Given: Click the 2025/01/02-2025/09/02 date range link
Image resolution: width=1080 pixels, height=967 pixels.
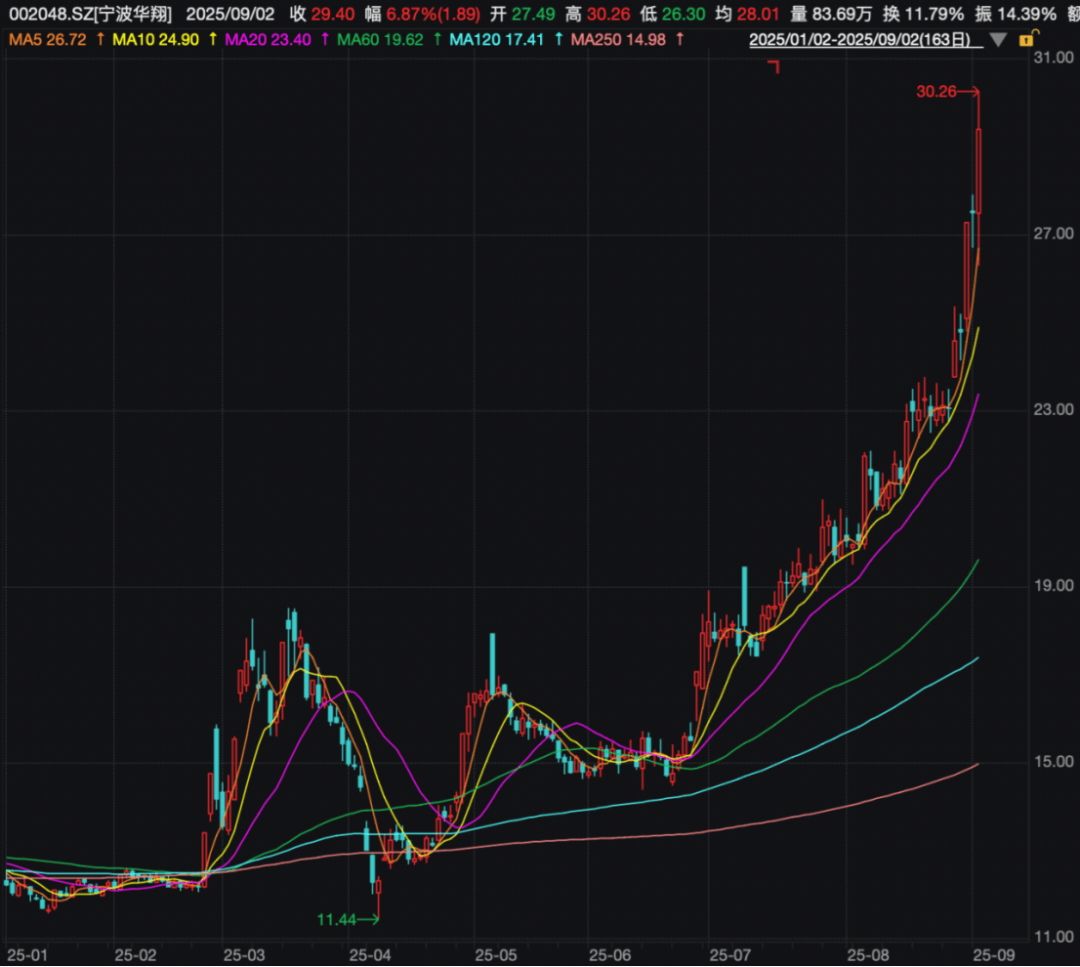Looking at the screenshot, I should (x=866, y=39).
